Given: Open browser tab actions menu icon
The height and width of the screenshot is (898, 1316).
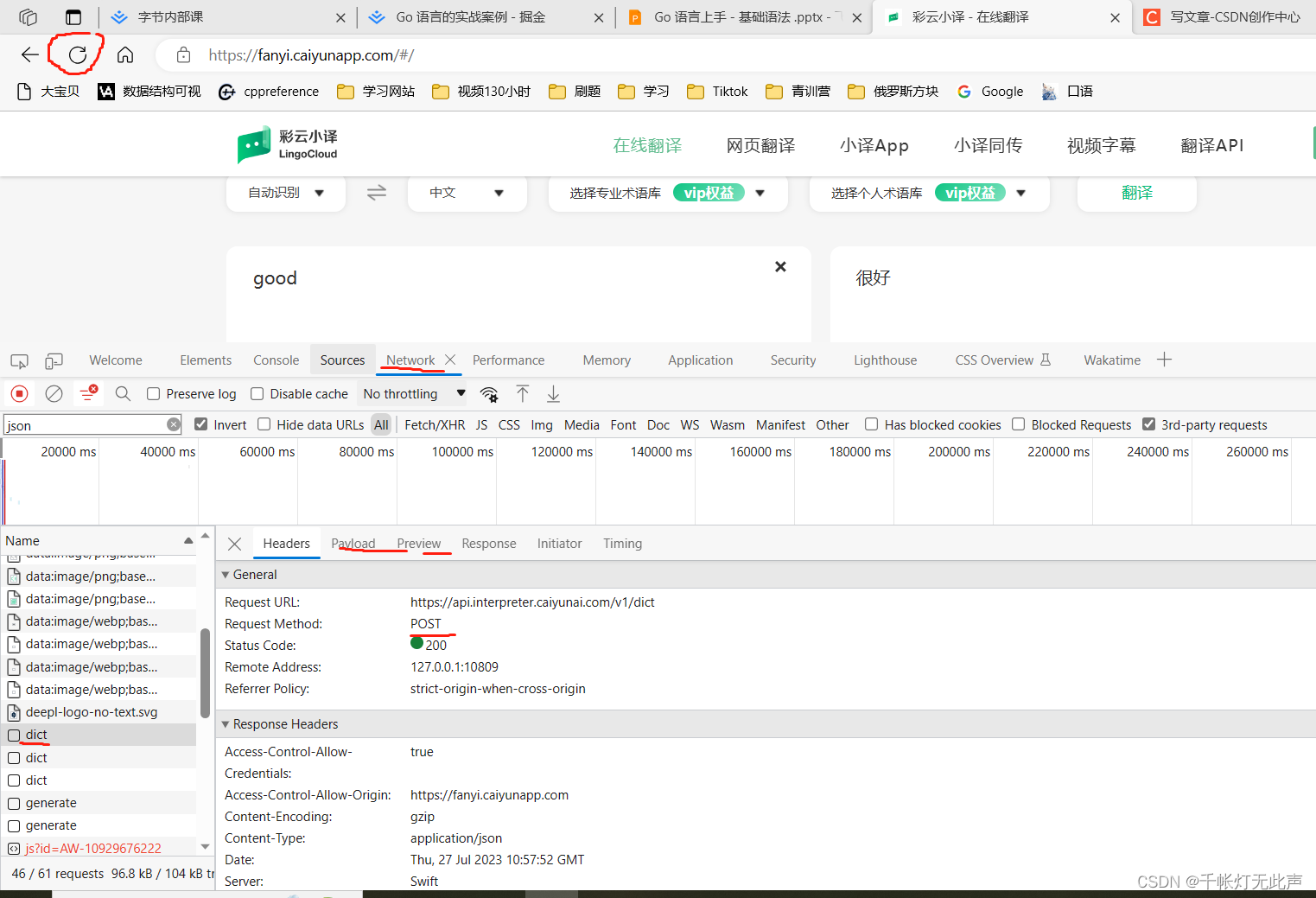Looking at the screenshot, I should click(73, 17).
